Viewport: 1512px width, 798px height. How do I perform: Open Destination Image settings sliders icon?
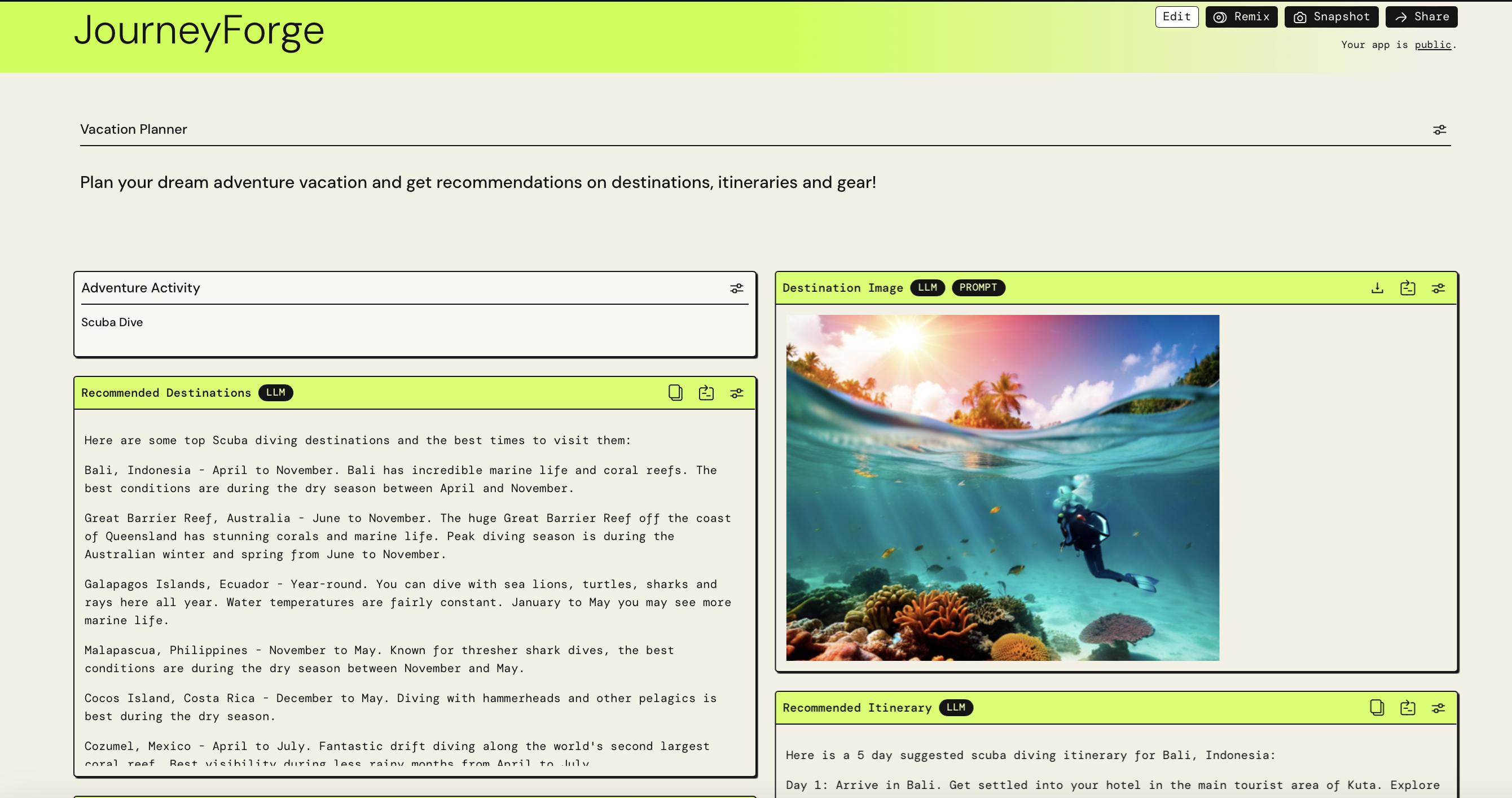tap(1438, 288)
